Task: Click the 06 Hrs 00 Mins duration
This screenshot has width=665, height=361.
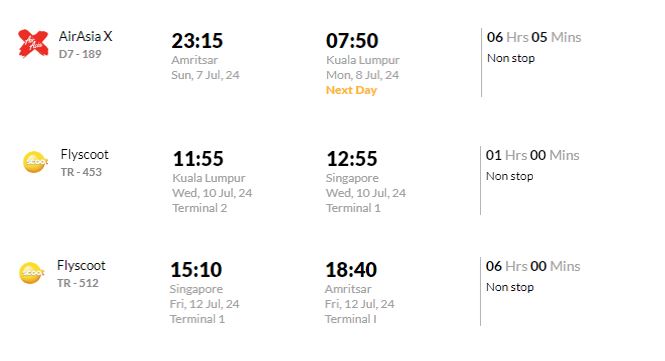Action: coord(533,266)
